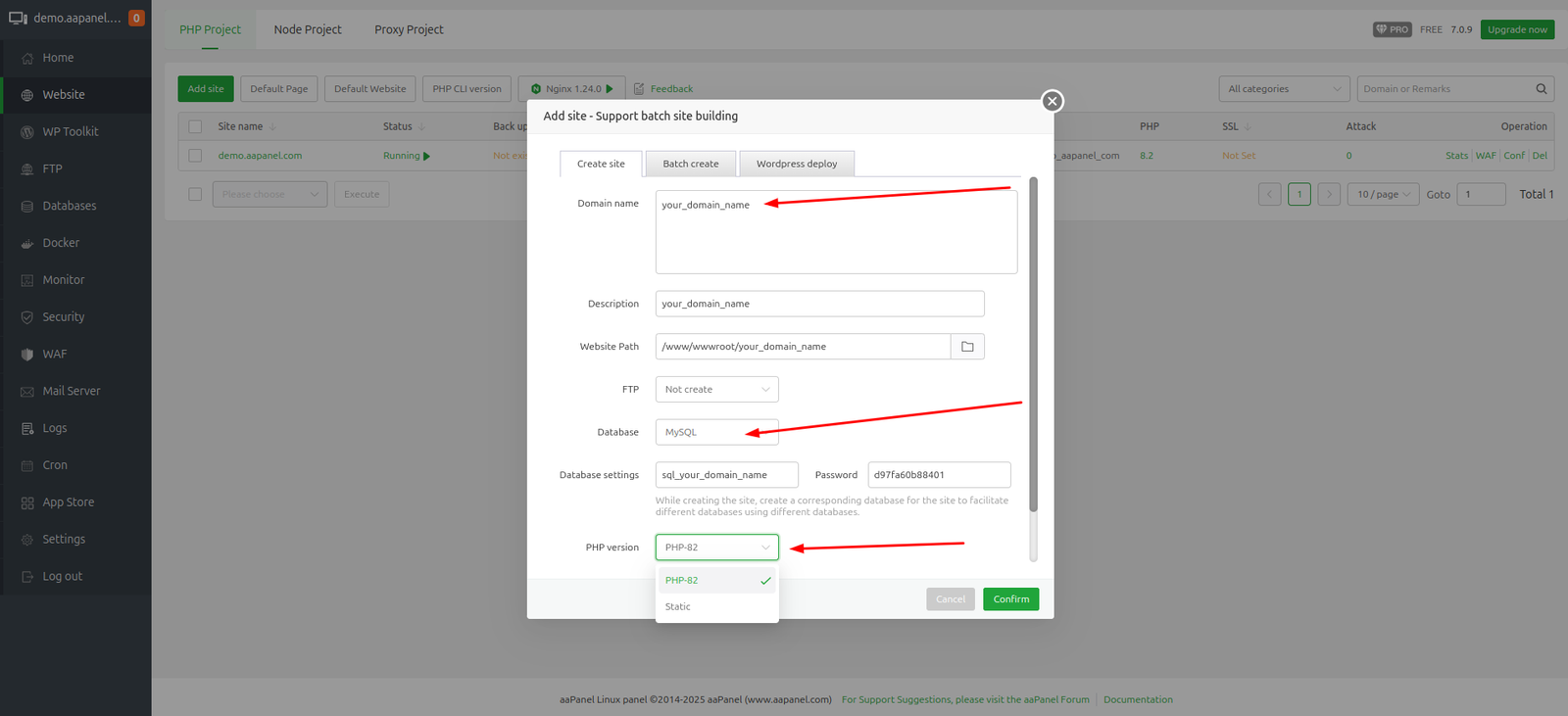Click the Upgrade now button

pos(1516,29)
